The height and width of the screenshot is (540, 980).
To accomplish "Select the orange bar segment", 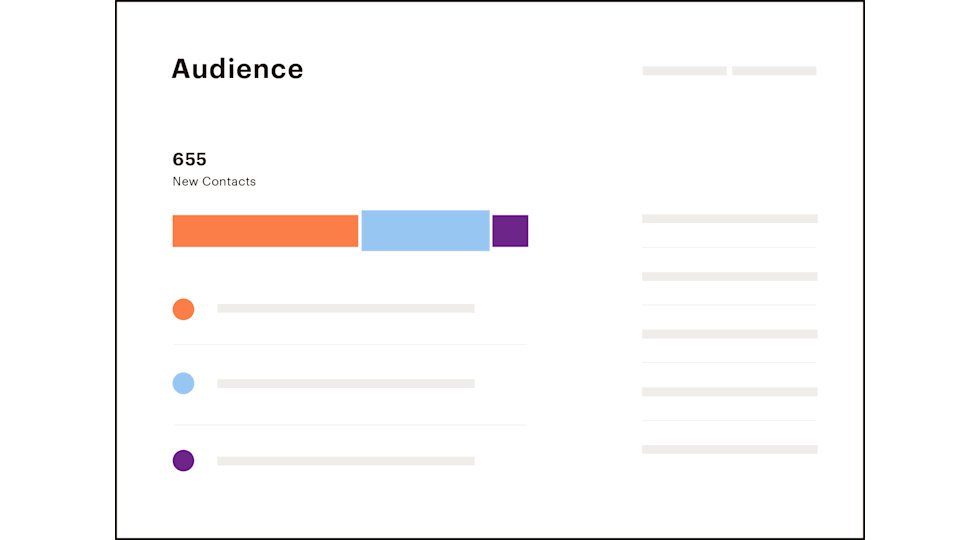I will coord(265,231).
